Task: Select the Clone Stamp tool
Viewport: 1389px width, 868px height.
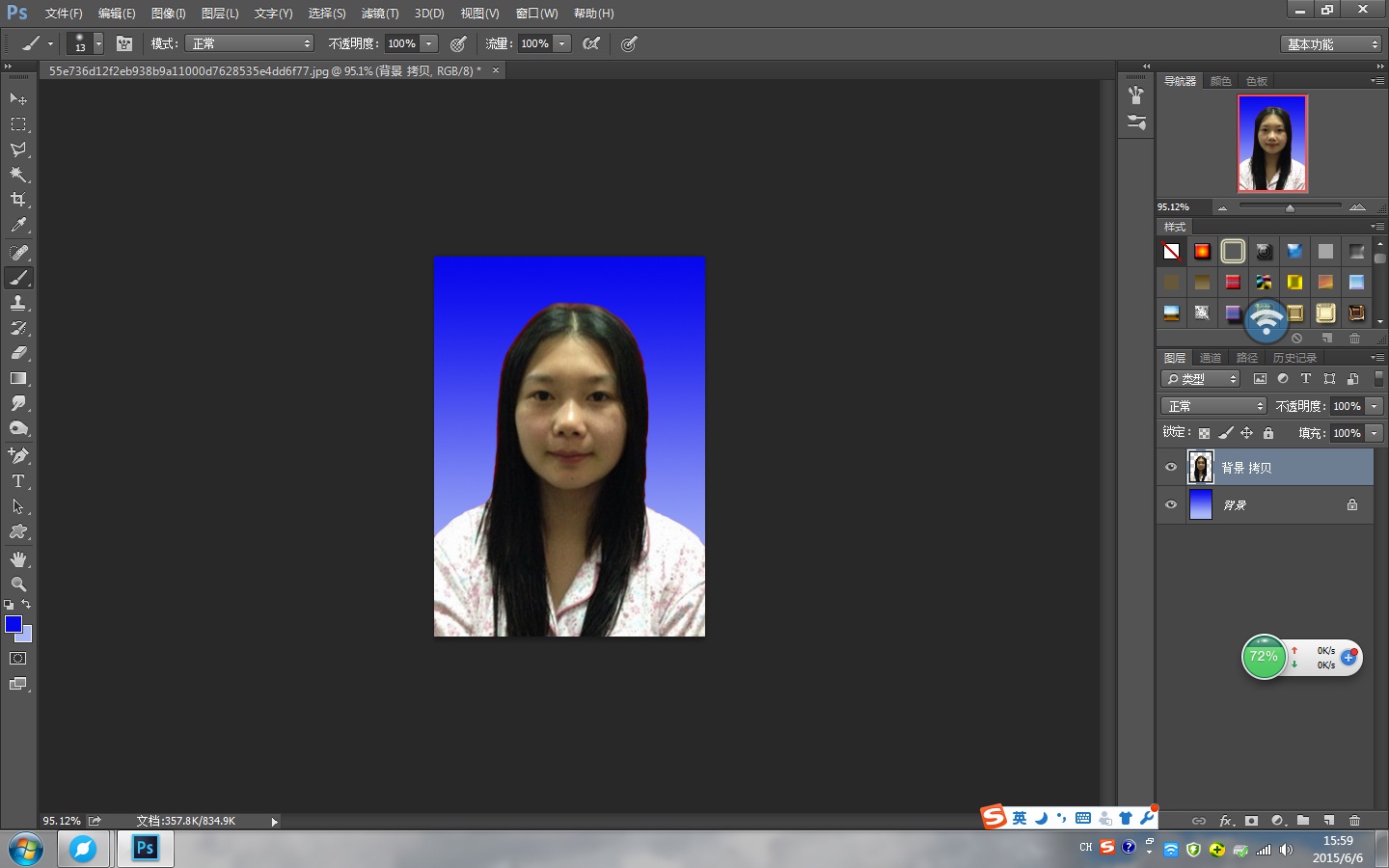Action: (x=18, y=303)
